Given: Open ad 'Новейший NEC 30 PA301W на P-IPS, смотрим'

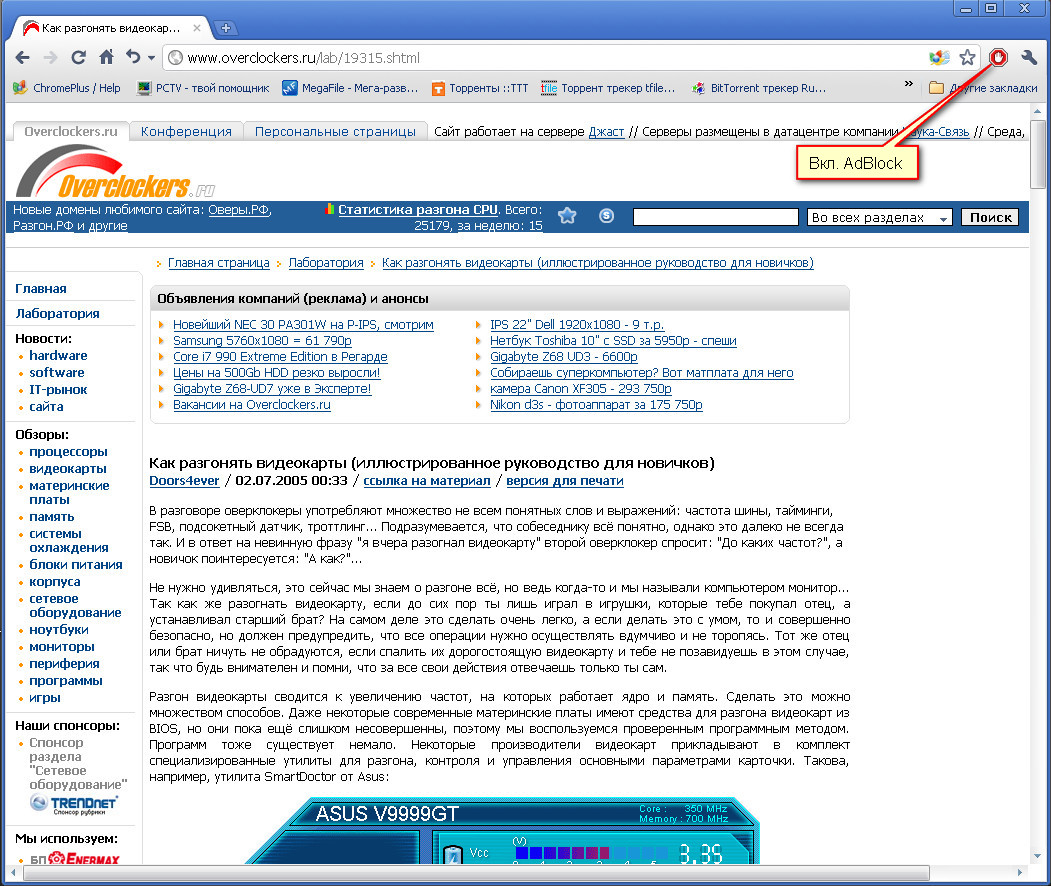Looking at the screenshot, I should (303, 325).
